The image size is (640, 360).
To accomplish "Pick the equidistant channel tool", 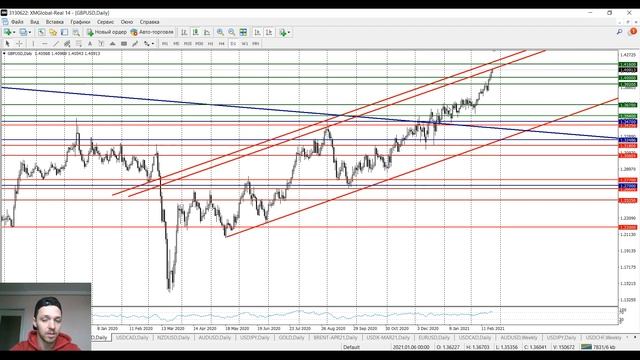I will [x=67, y=44].
